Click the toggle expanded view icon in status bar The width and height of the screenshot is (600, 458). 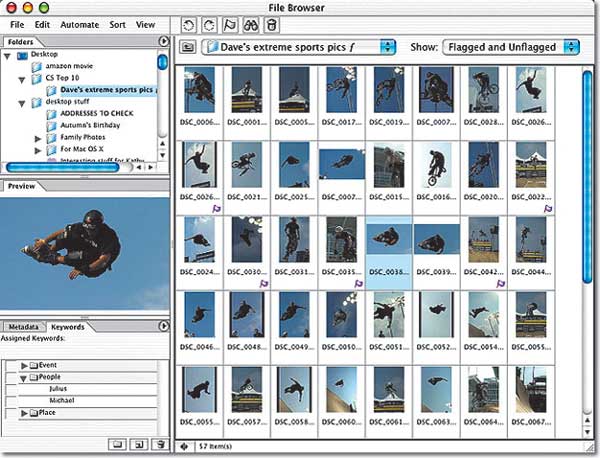[x=184, y=447]
